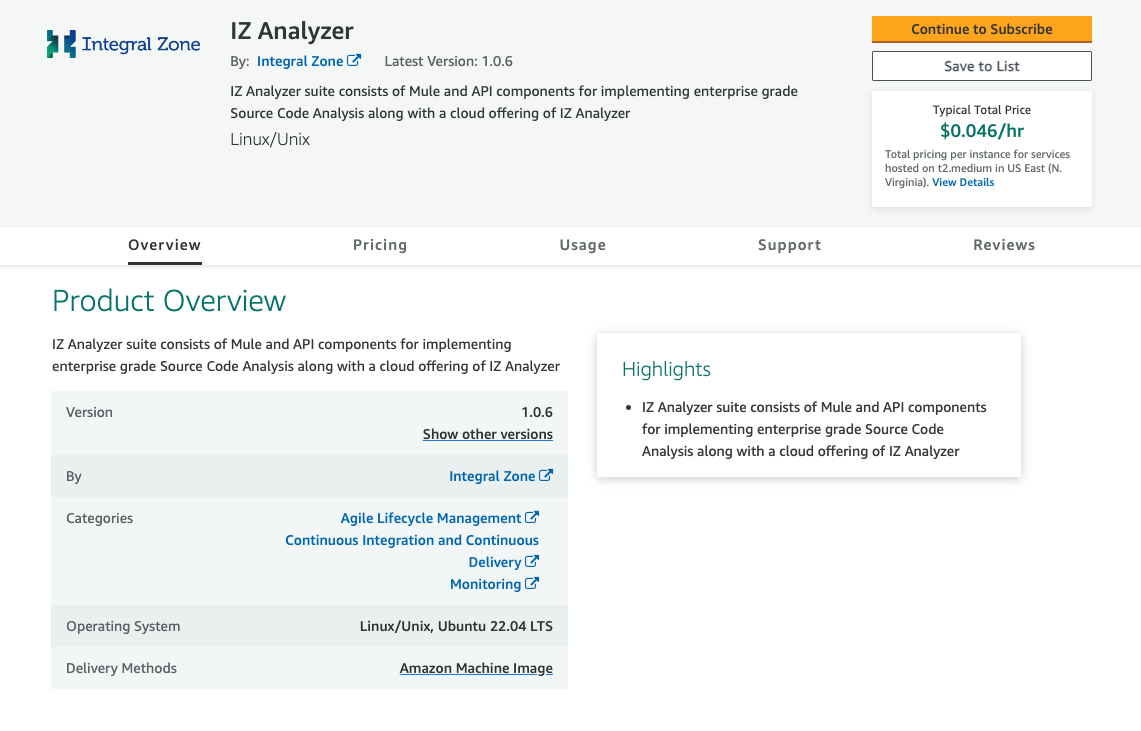Click Continue to Subscribe button
The image size is (1141, 731).
982,29
